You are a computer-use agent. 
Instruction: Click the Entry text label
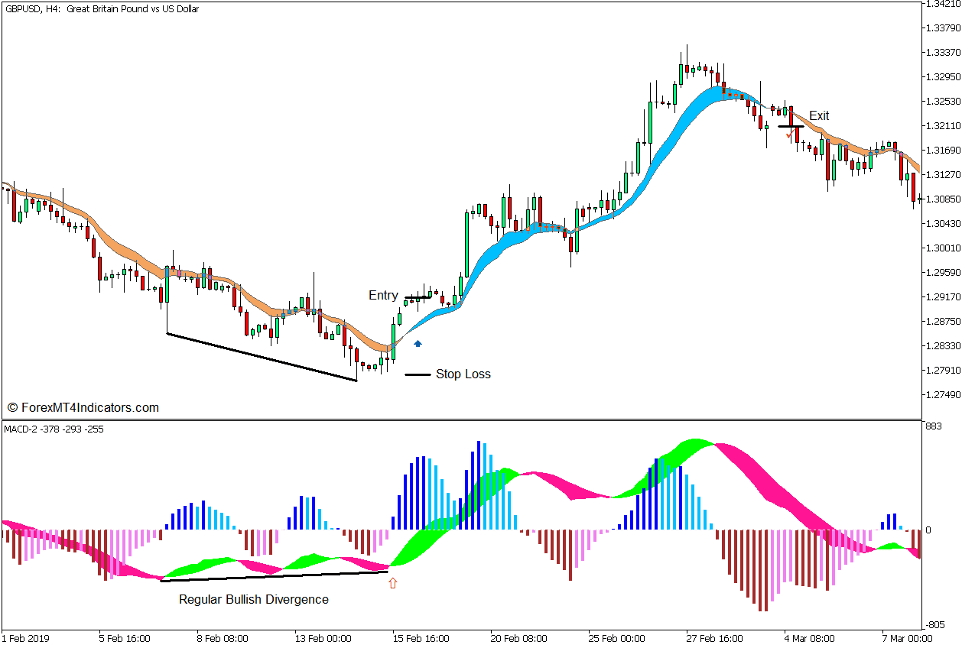click(x=383, y=296)
